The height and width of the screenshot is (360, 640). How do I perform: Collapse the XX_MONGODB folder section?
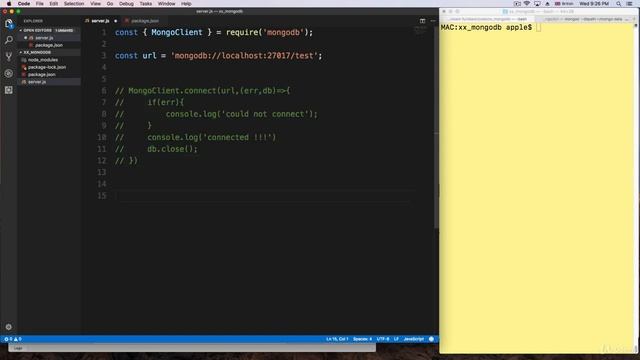(49, 52)
